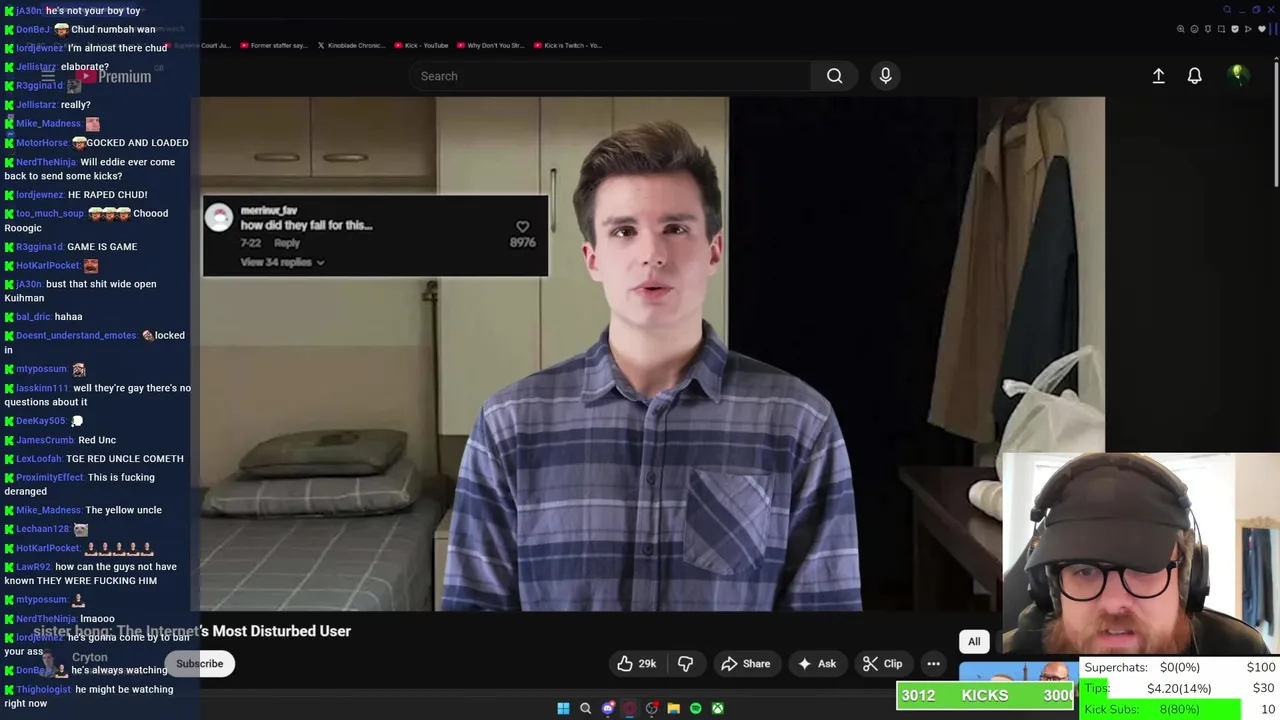This screenshot has width=1280, height=720.
Task: Like the video showing 29k likes
Action: pos(636,664)
